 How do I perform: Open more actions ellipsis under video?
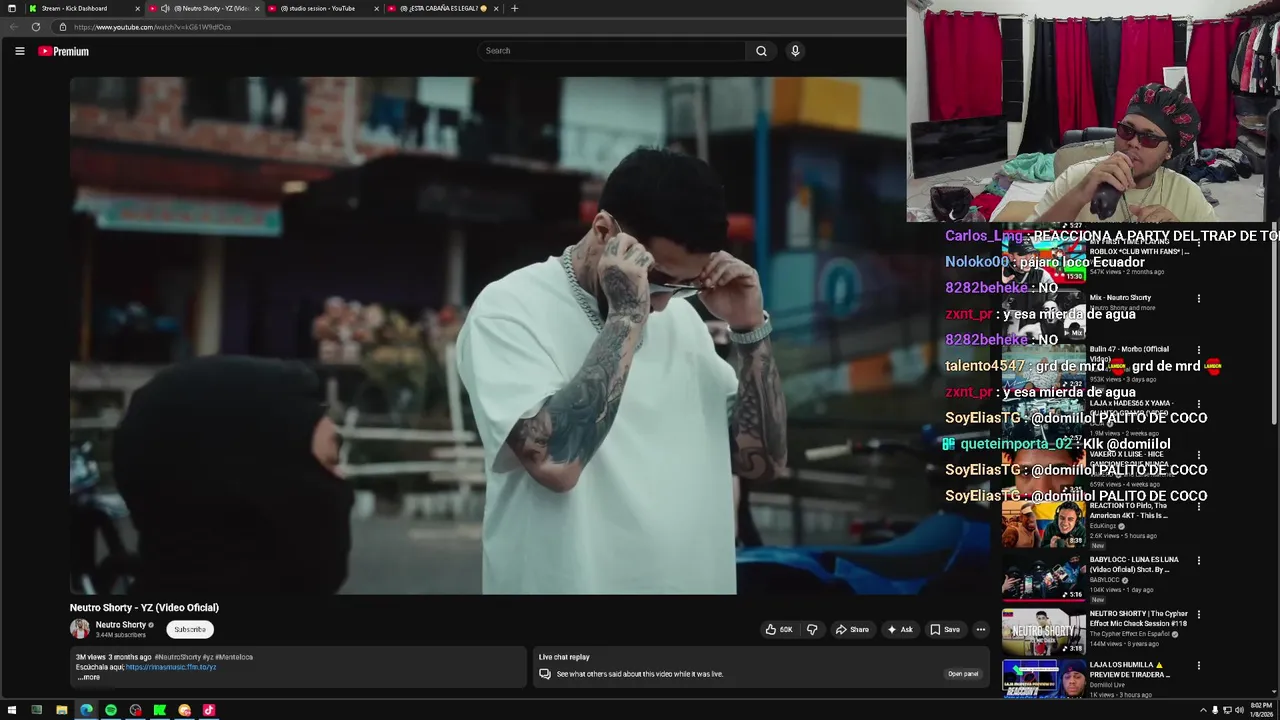click(x=981, y=629)
